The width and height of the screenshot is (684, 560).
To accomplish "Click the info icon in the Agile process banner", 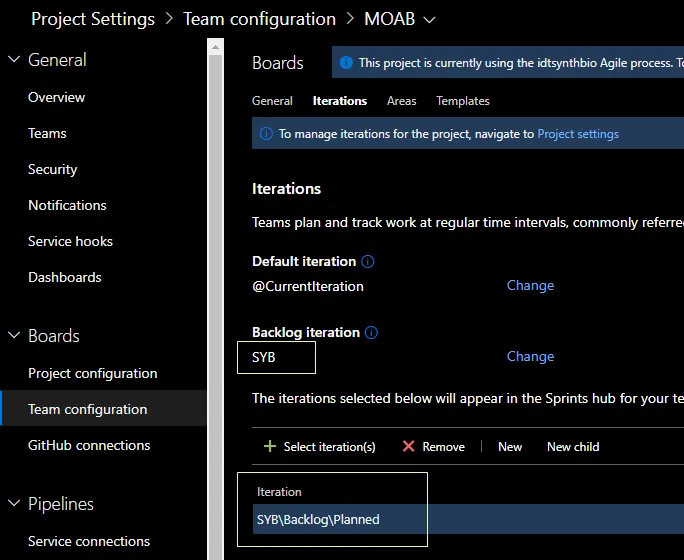I will click(346, 63).
